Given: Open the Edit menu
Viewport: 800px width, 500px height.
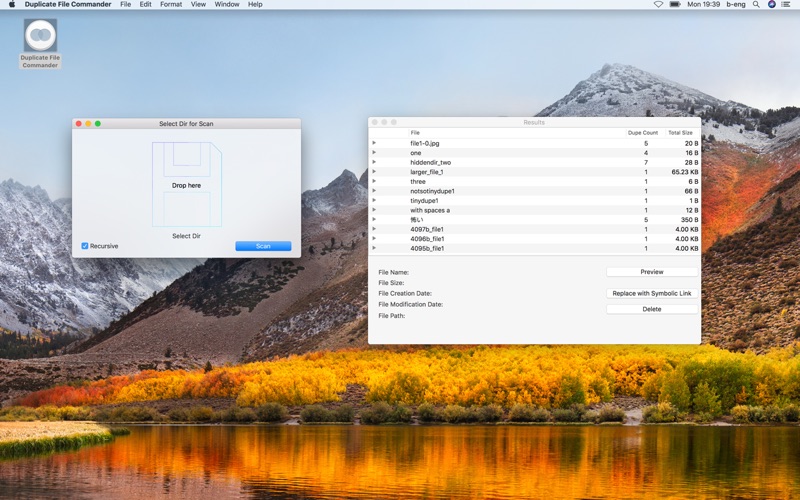Looking at the screenshot, I should 145,4.
